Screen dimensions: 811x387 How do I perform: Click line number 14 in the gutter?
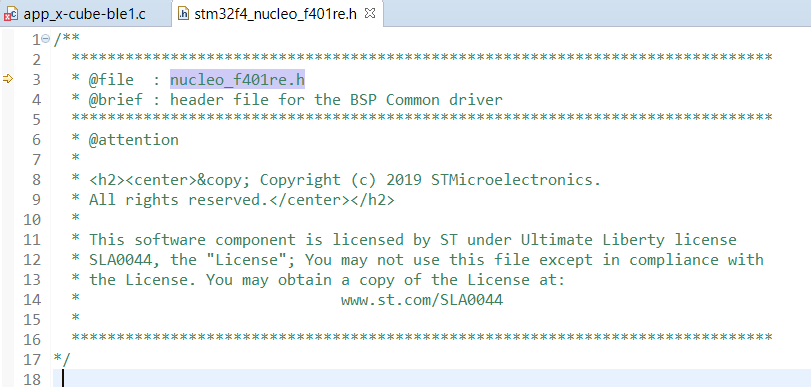pyautogui.click(x=32, y=300)
